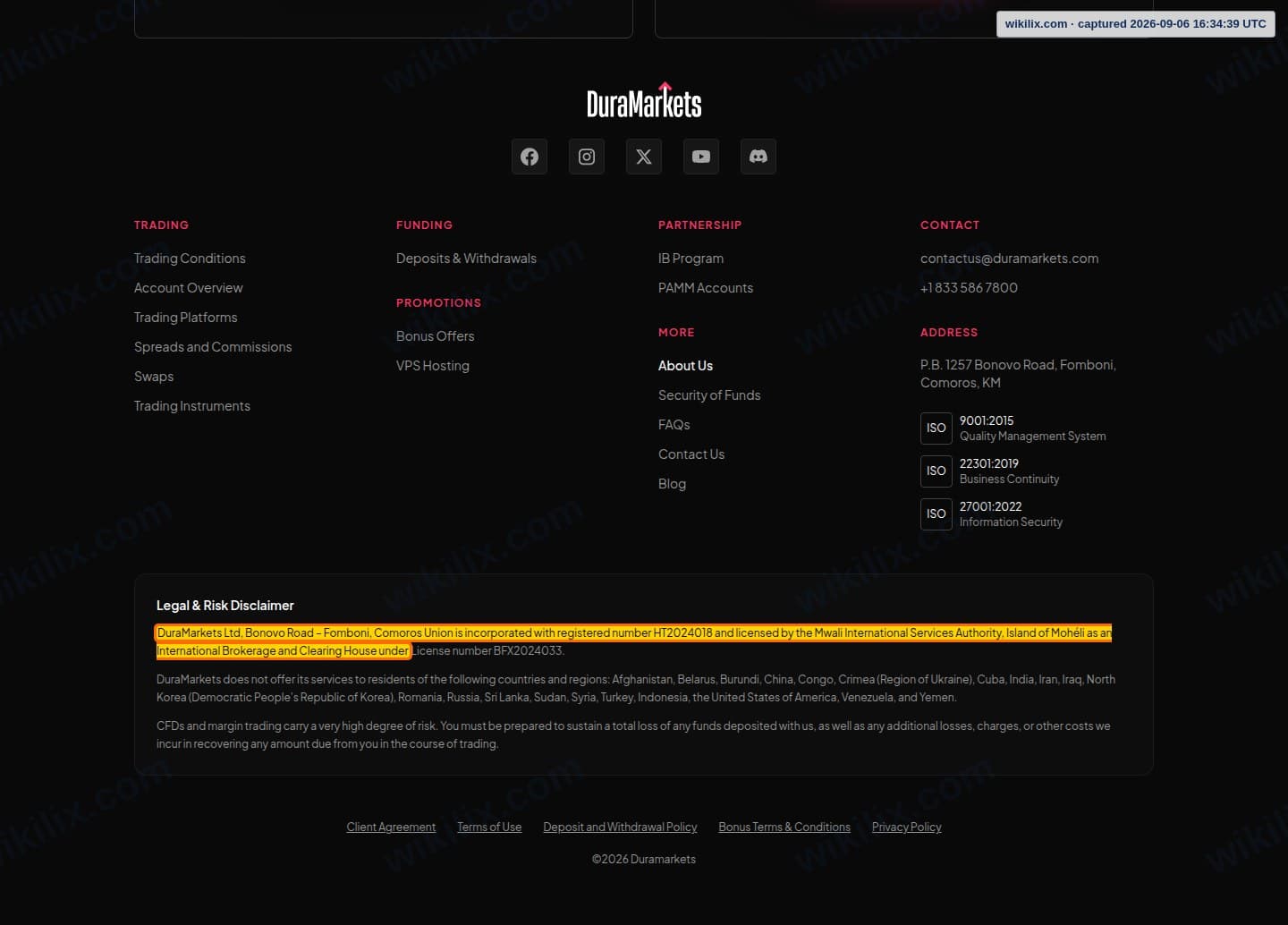The width and height of the screenshot is (1288, 925).
Task: Click the Business Continuity label
Action: [1010, 479]
